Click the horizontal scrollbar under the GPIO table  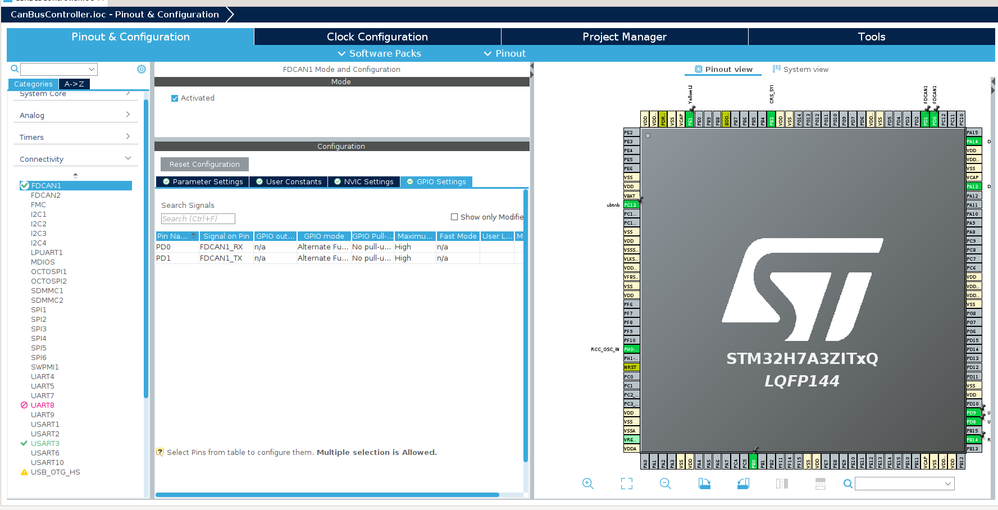click(327, 495)
